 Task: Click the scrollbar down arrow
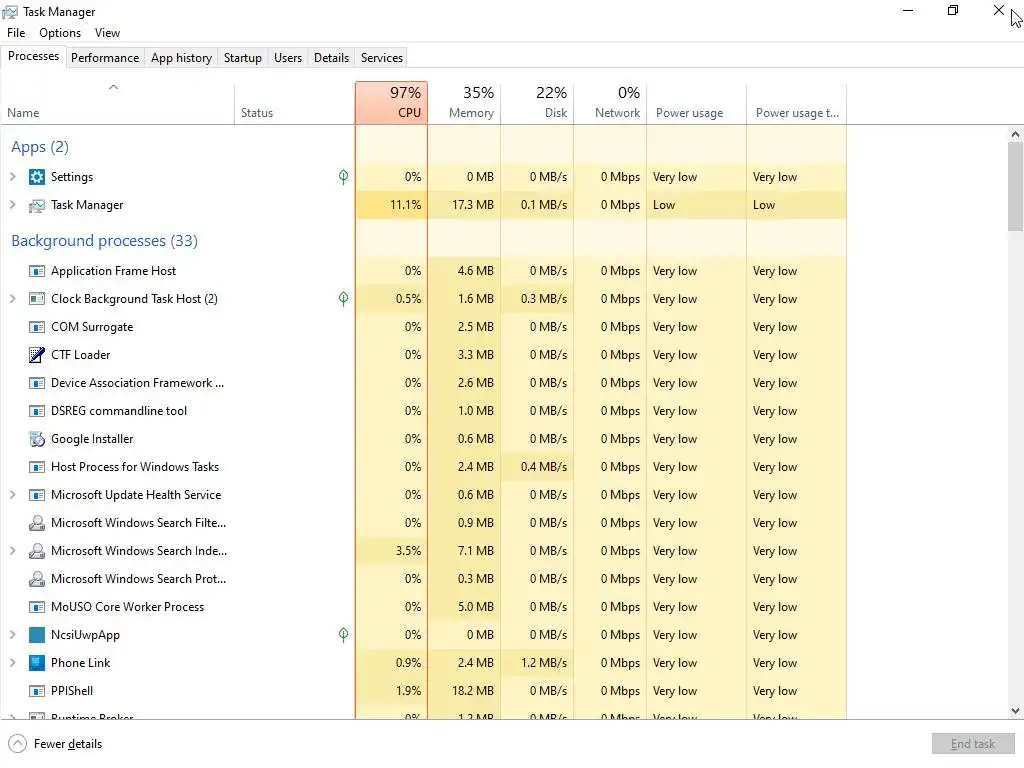click(1015, 711)
